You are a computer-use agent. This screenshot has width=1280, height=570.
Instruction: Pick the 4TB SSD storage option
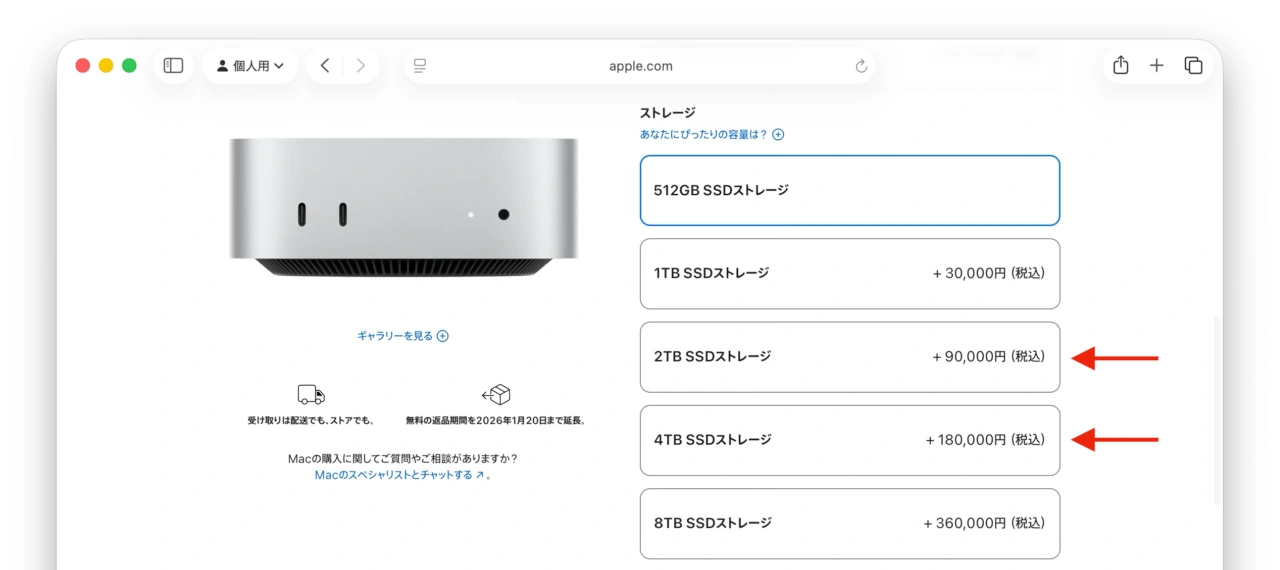(849, 440)
